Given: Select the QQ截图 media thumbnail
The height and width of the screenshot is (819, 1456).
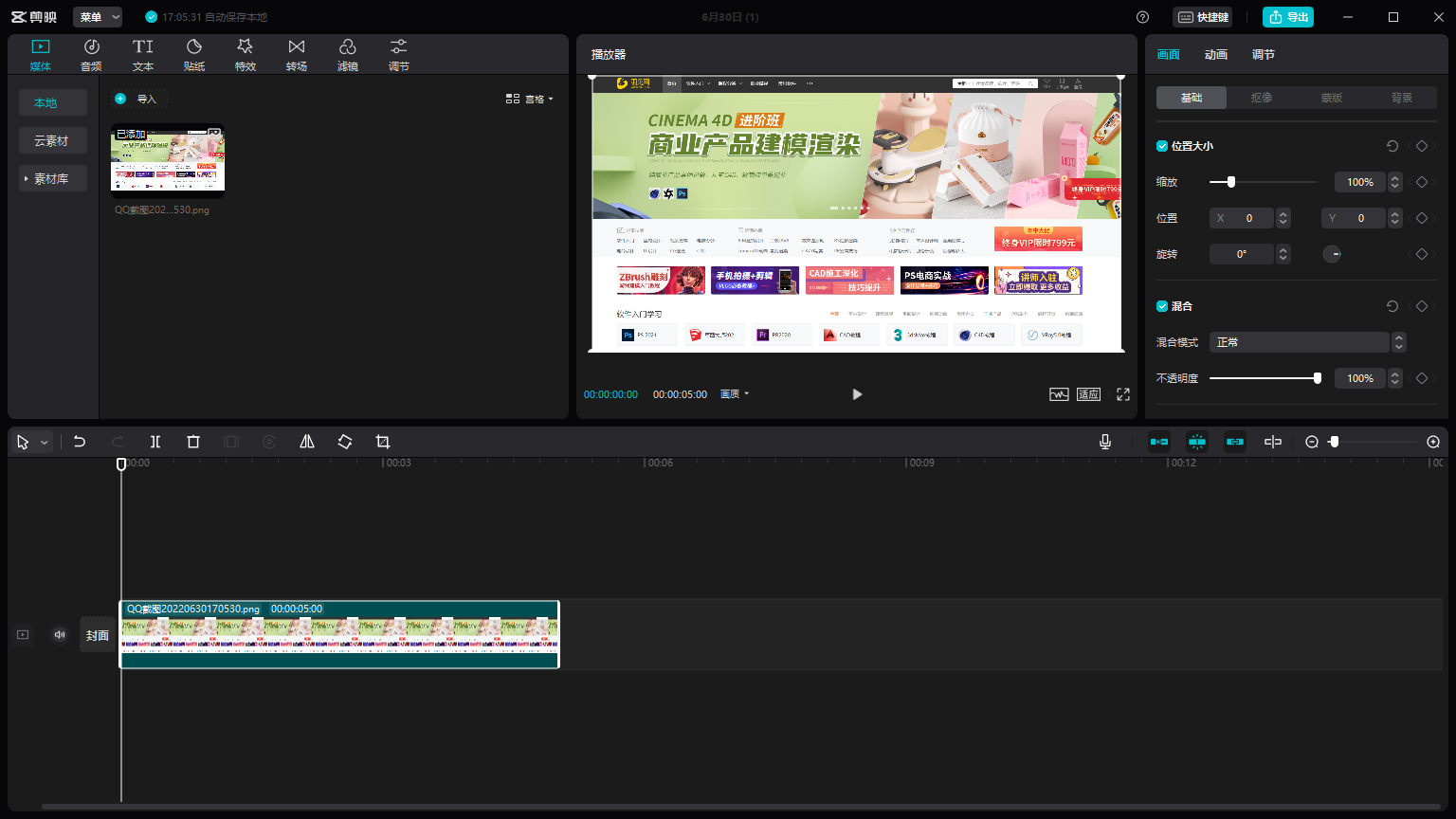Looking at the screenshot, I should [x=168, y=159].
